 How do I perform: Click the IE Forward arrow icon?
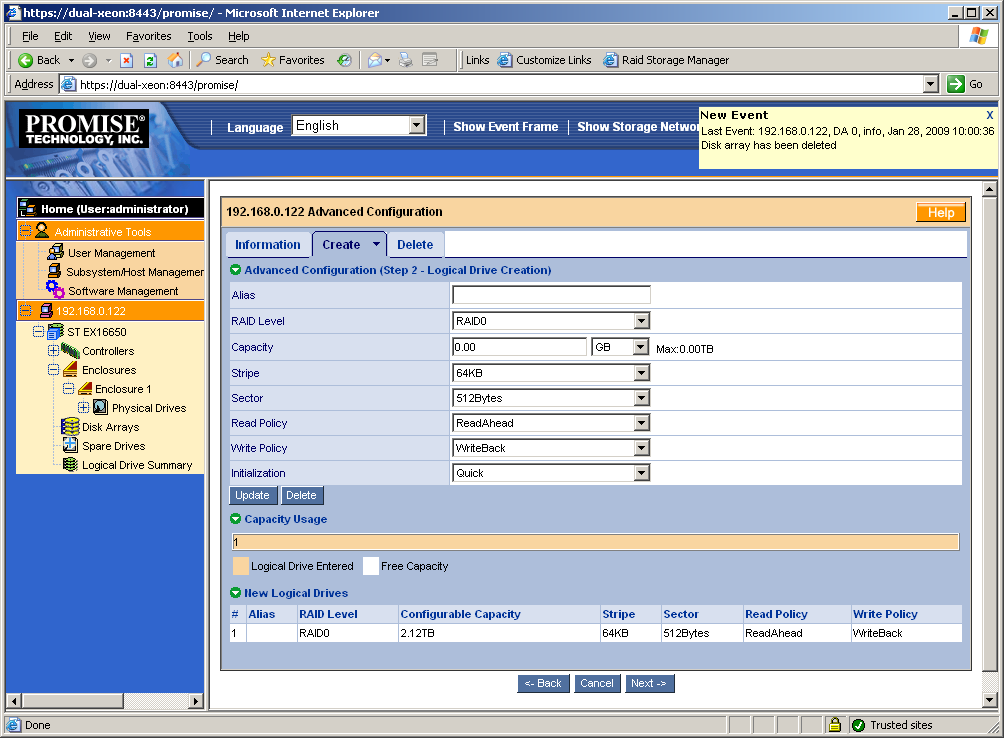(x=90, y=60)
